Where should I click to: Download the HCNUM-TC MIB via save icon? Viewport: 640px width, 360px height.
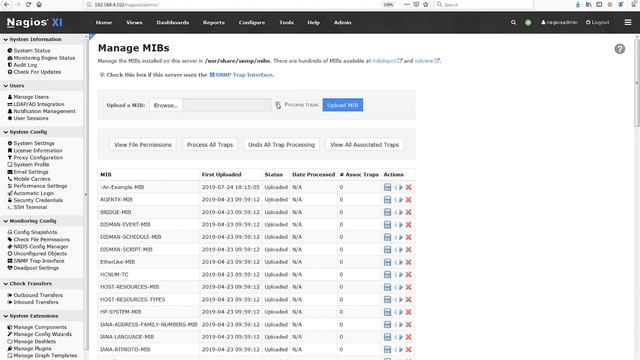387,274
